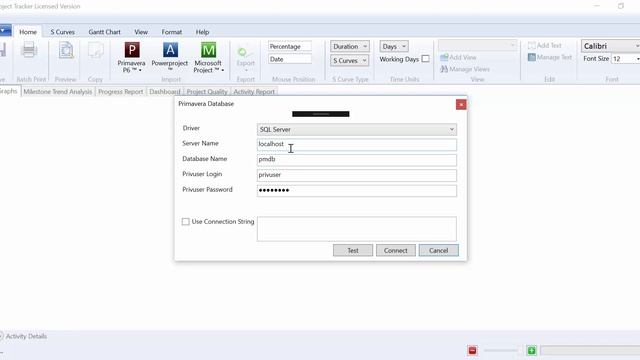
Task: Open the S Curves type dropdown
Action: click(x=349, y=60)
